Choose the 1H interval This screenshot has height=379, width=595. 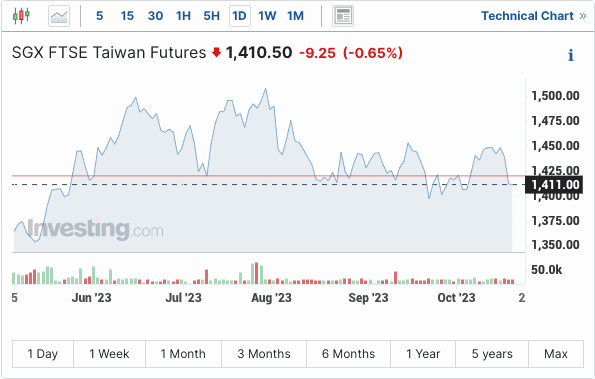point(183,16)
